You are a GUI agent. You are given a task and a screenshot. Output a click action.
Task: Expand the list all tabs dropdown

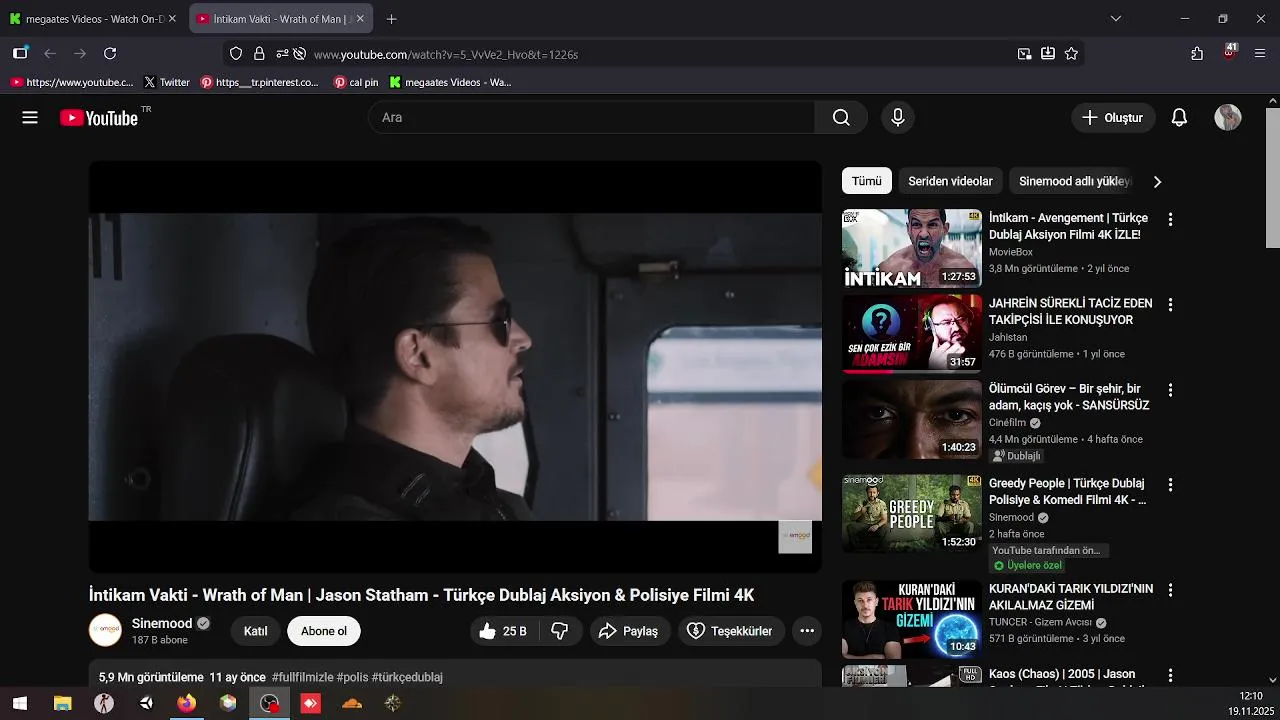click(x=1116, y=19)
